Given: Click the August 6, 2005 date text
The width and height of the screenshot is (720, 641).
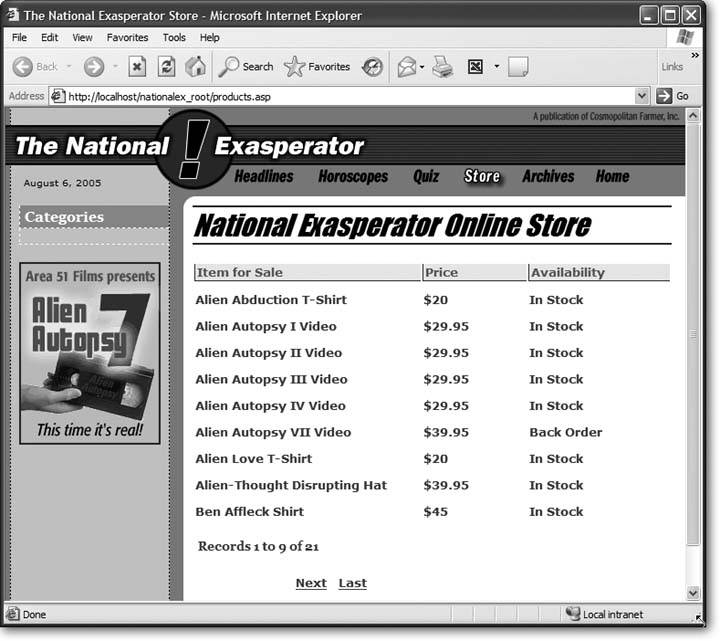Looking at the screenshot, I should point(62,183).
